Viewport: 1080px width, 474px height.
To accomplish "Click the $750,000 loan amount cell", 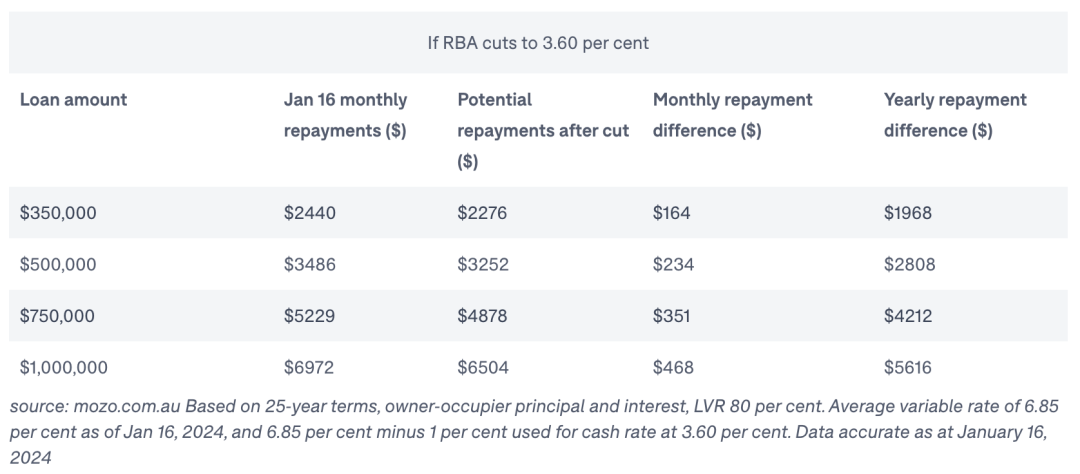I will 57,316.
